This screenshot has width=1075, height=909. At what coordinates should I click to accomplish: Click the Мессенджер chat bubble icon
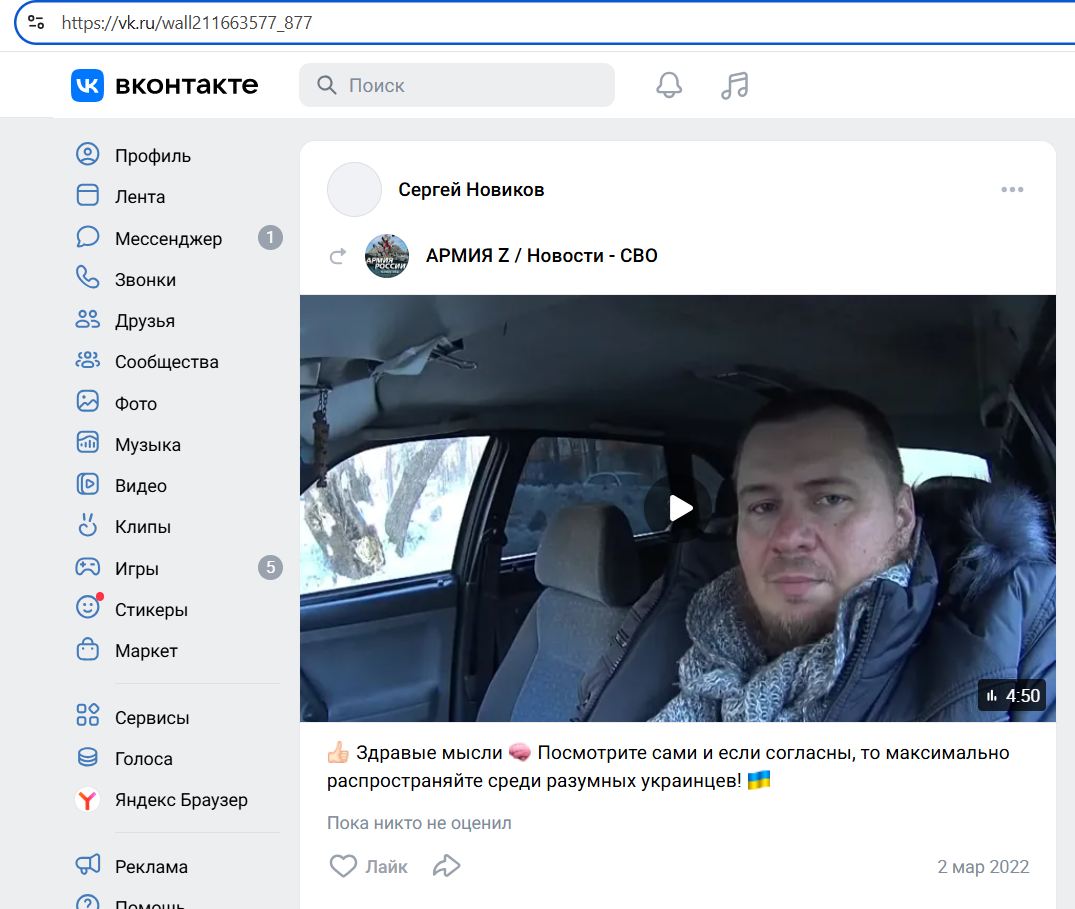coord(88,237)
